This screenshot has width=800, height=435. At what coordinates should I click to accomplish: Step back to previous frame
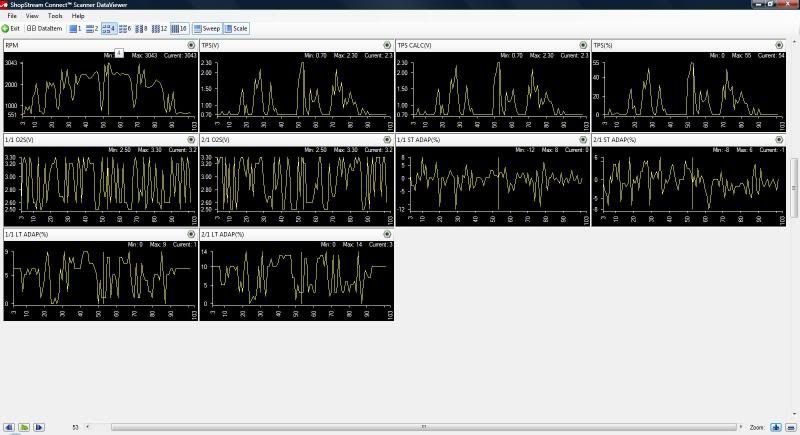point(9,427)
